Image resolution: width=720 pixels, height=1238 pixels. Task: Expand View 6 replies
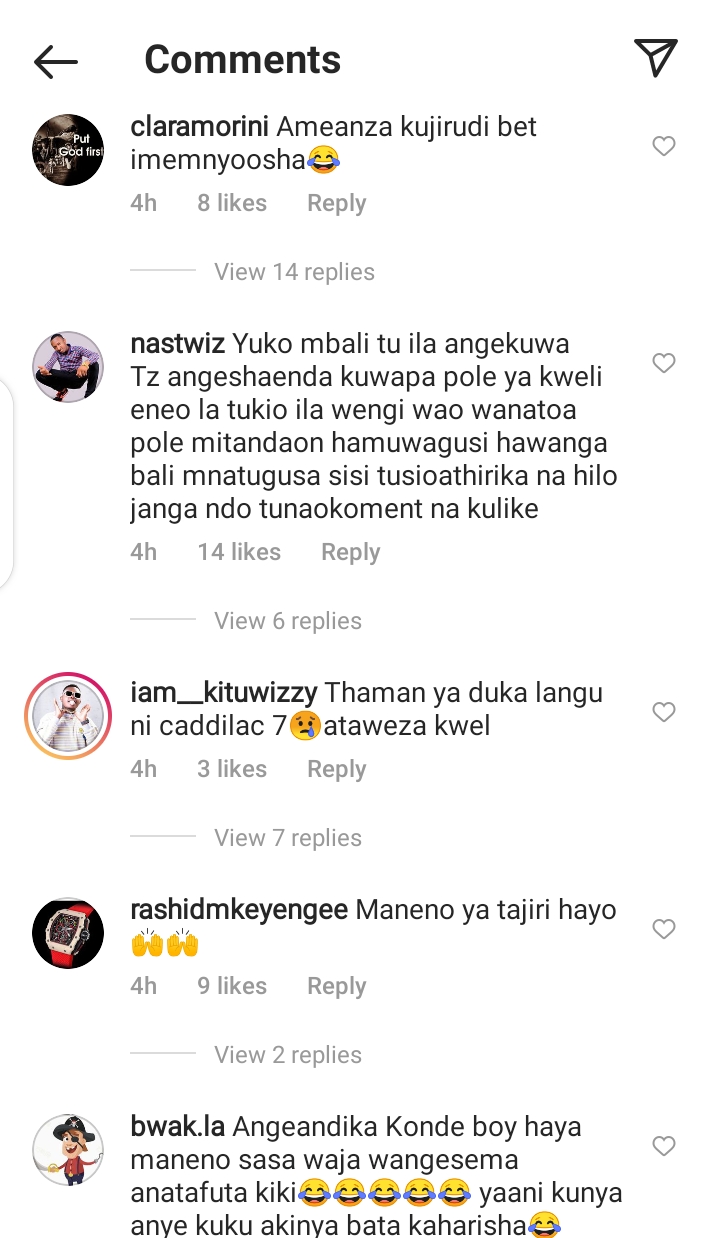point(288,621)
